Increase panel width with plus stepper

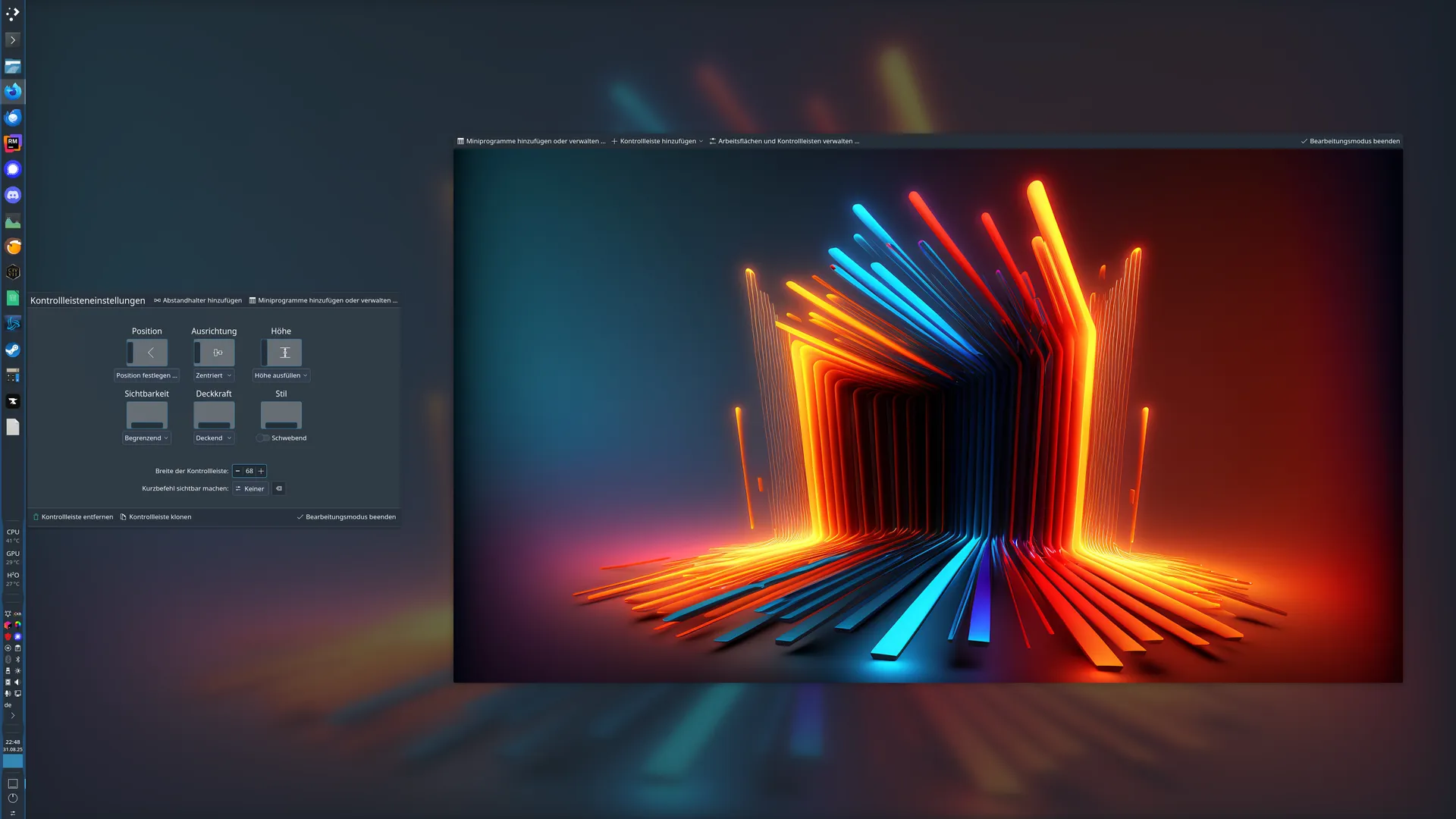[x=261, y=471]
